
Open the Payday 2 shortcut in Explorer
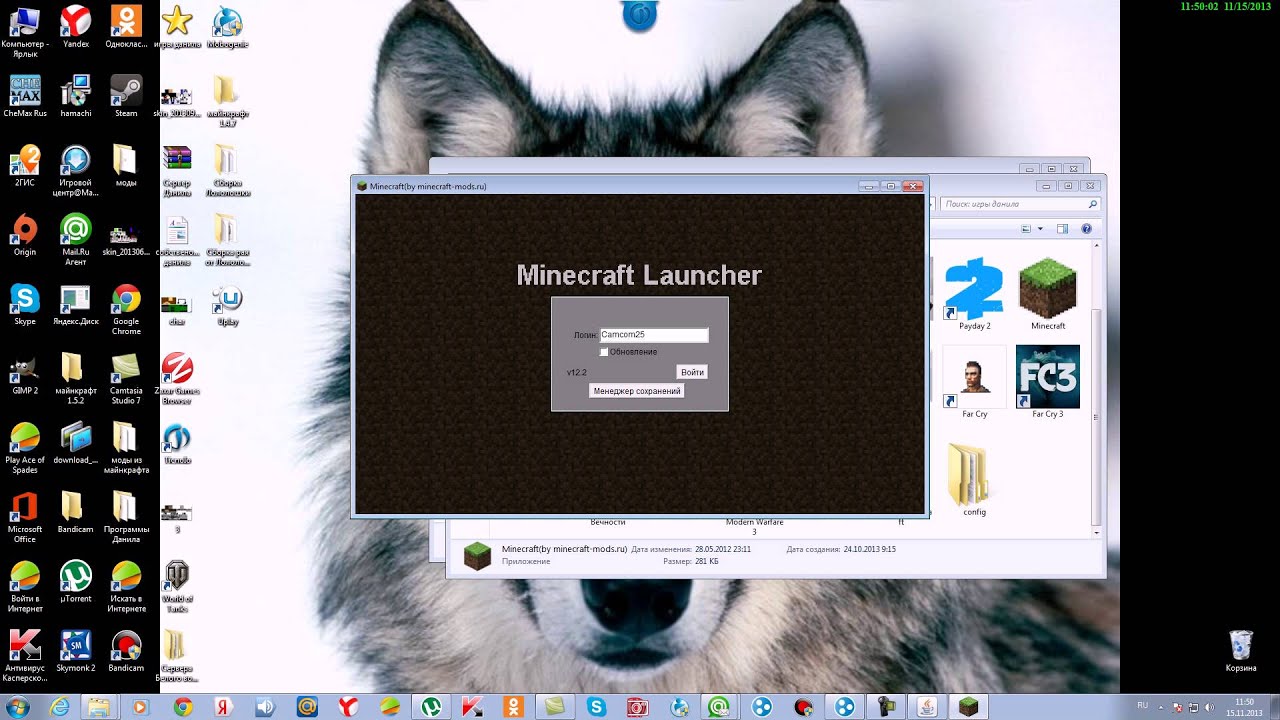(974, 294)
